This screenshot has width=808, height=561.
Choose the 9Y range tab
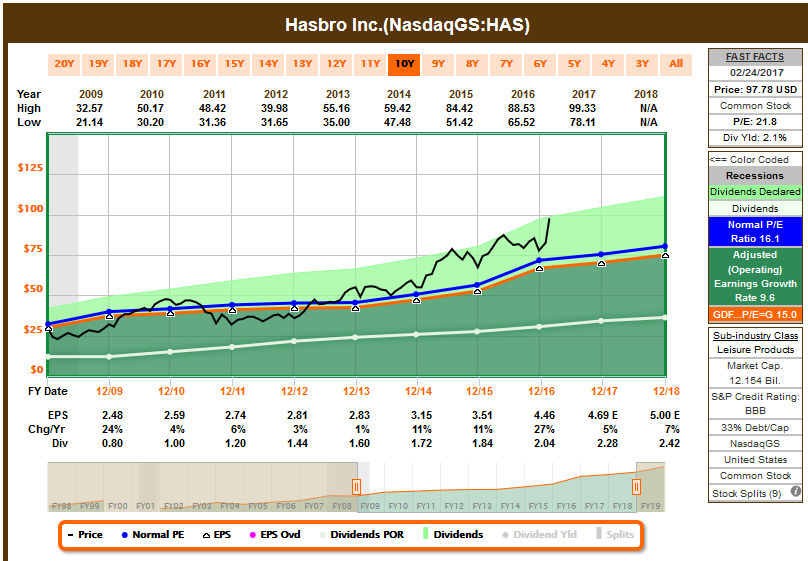439,64
